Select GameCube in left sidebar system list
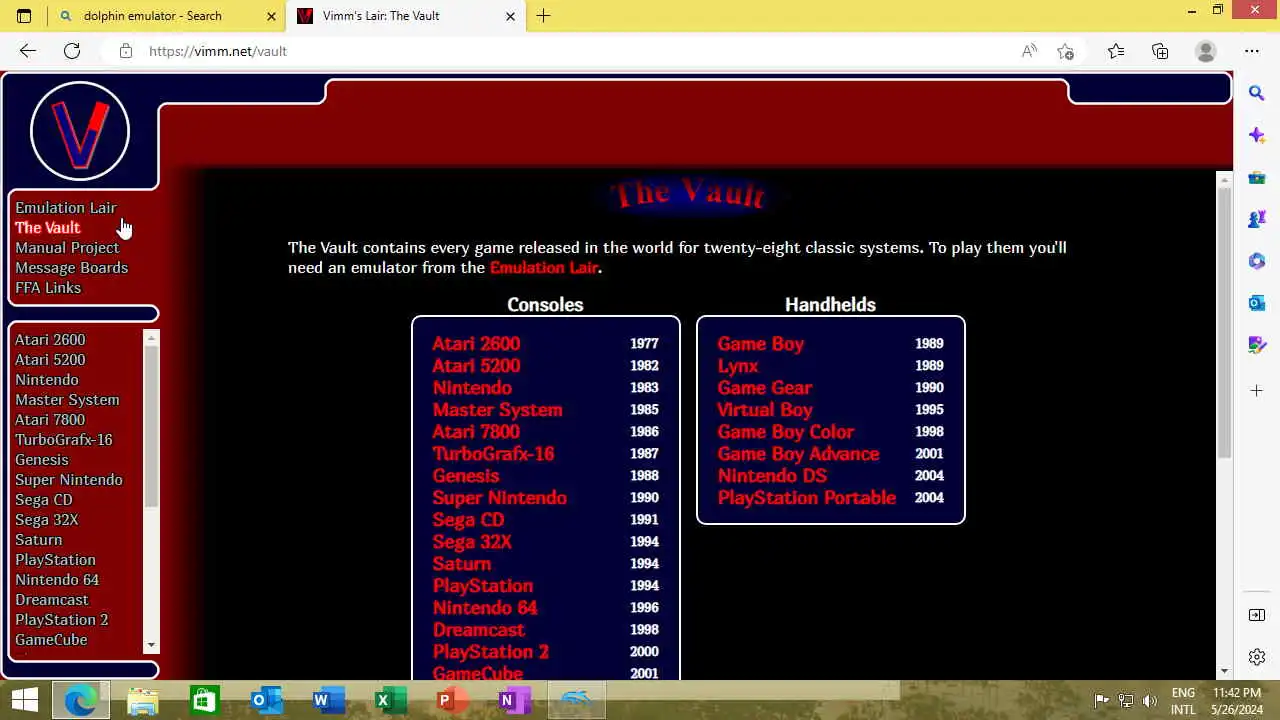 (x=51, y=639)
